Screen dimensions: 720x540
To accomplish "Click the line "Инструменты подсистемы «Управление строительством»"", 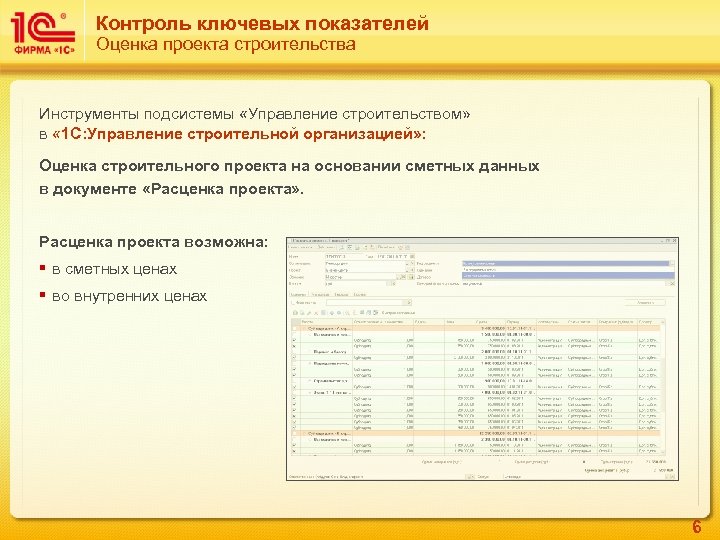I will [255, 114].
